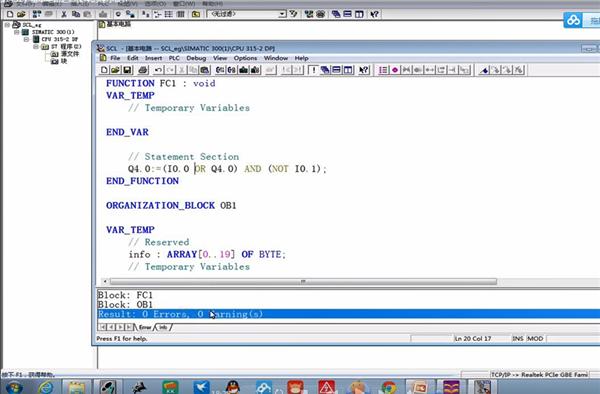The image size is (600, 394).
Task: Click Open project icon in SIMATIC Manager toolbar
Action: tap(21, 14)
